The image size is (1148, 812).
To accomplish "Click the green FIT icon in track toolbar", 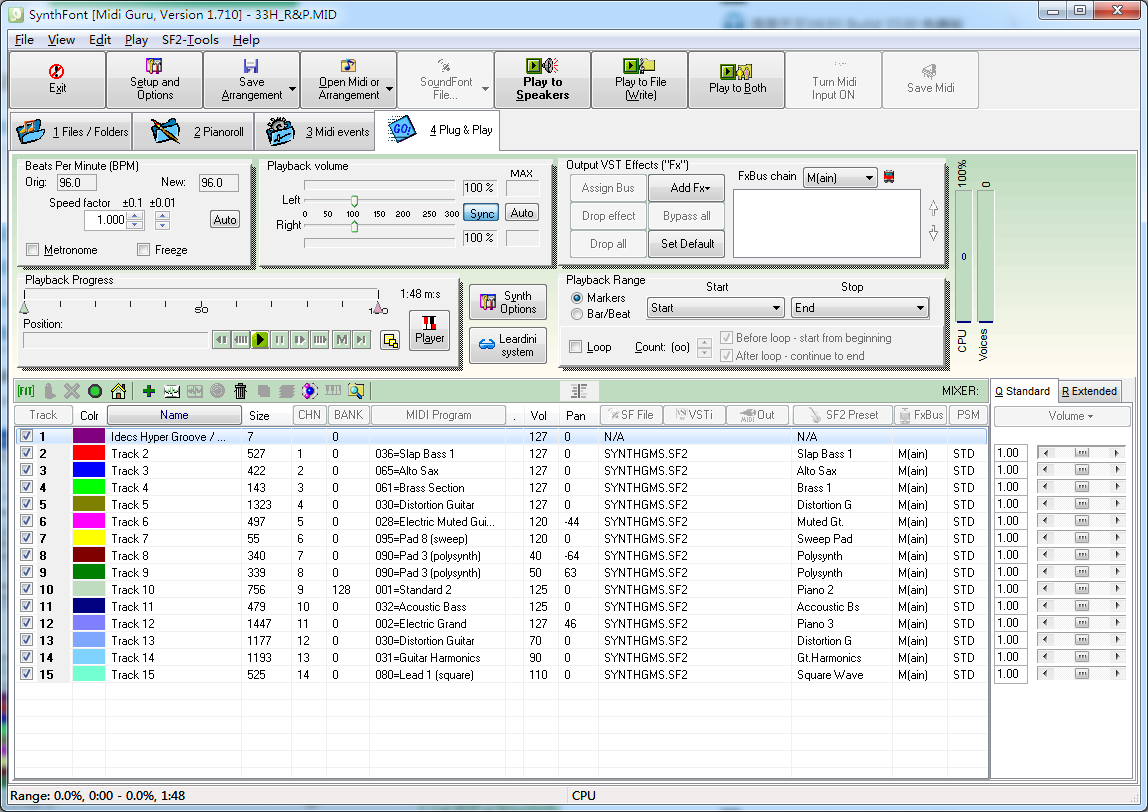I will click(26, 391).
